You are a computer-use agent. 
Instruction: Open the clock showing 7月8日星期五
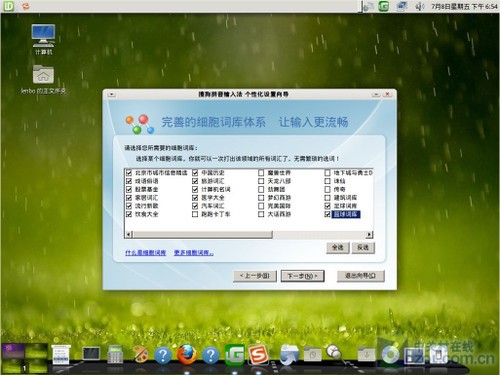[x=464, y=6]
